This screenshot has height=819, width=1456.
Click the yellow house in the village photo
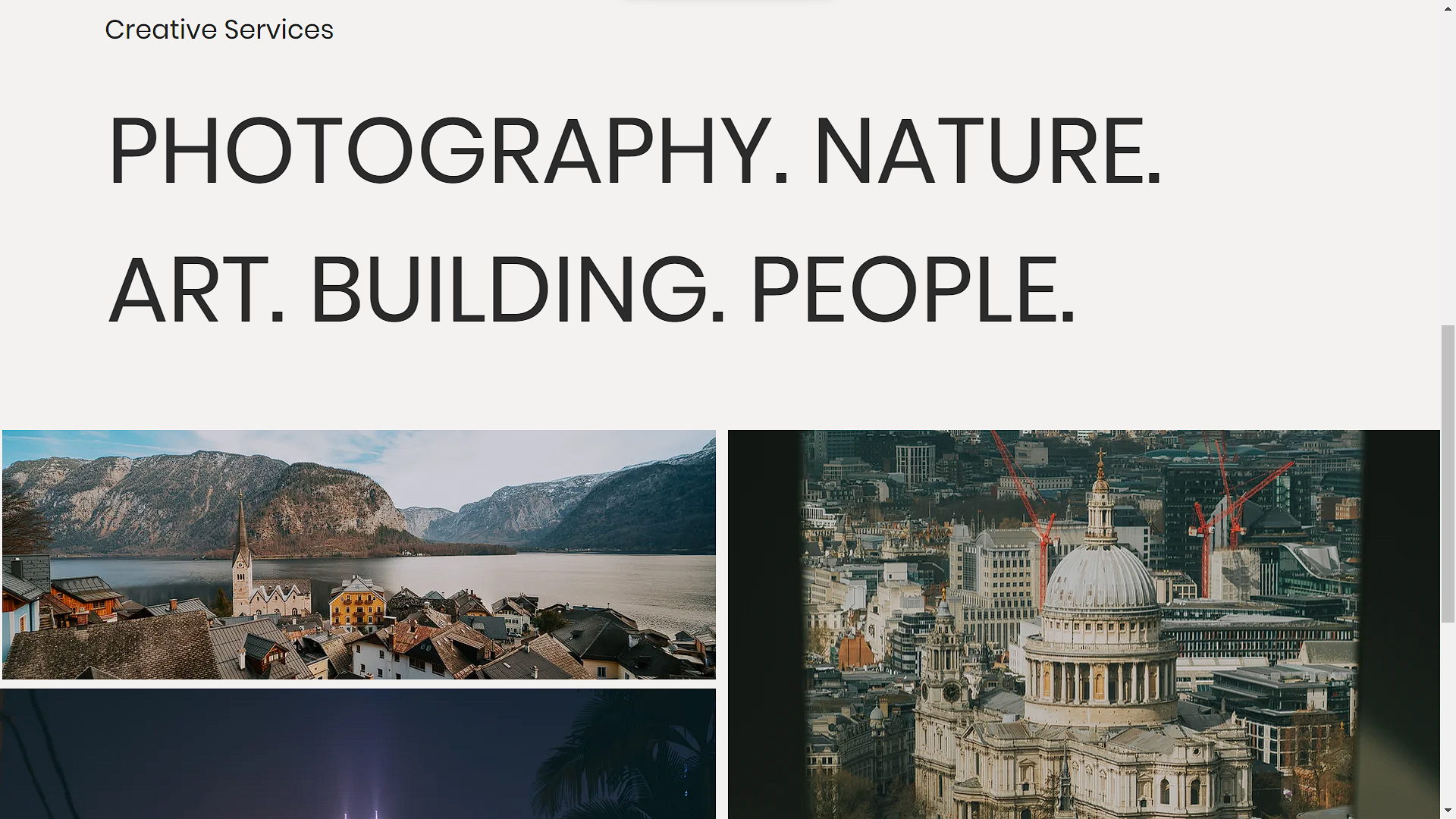[356, 603]
